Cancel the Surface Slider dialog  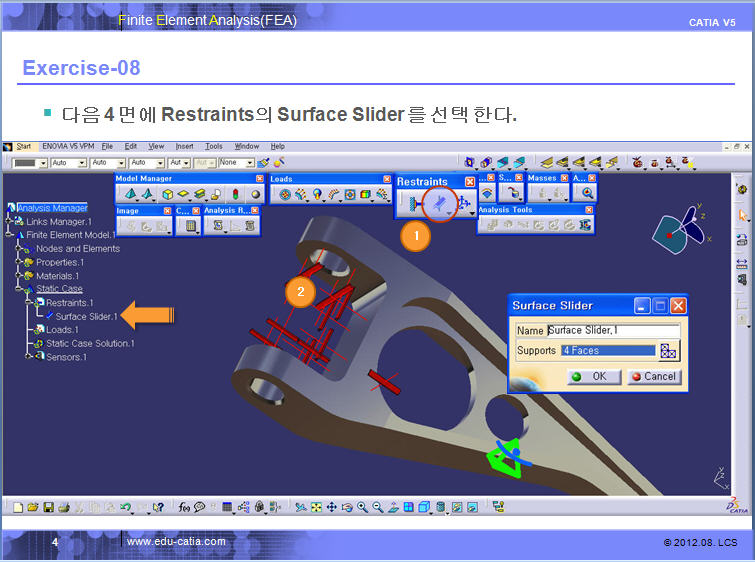point(653,376)
